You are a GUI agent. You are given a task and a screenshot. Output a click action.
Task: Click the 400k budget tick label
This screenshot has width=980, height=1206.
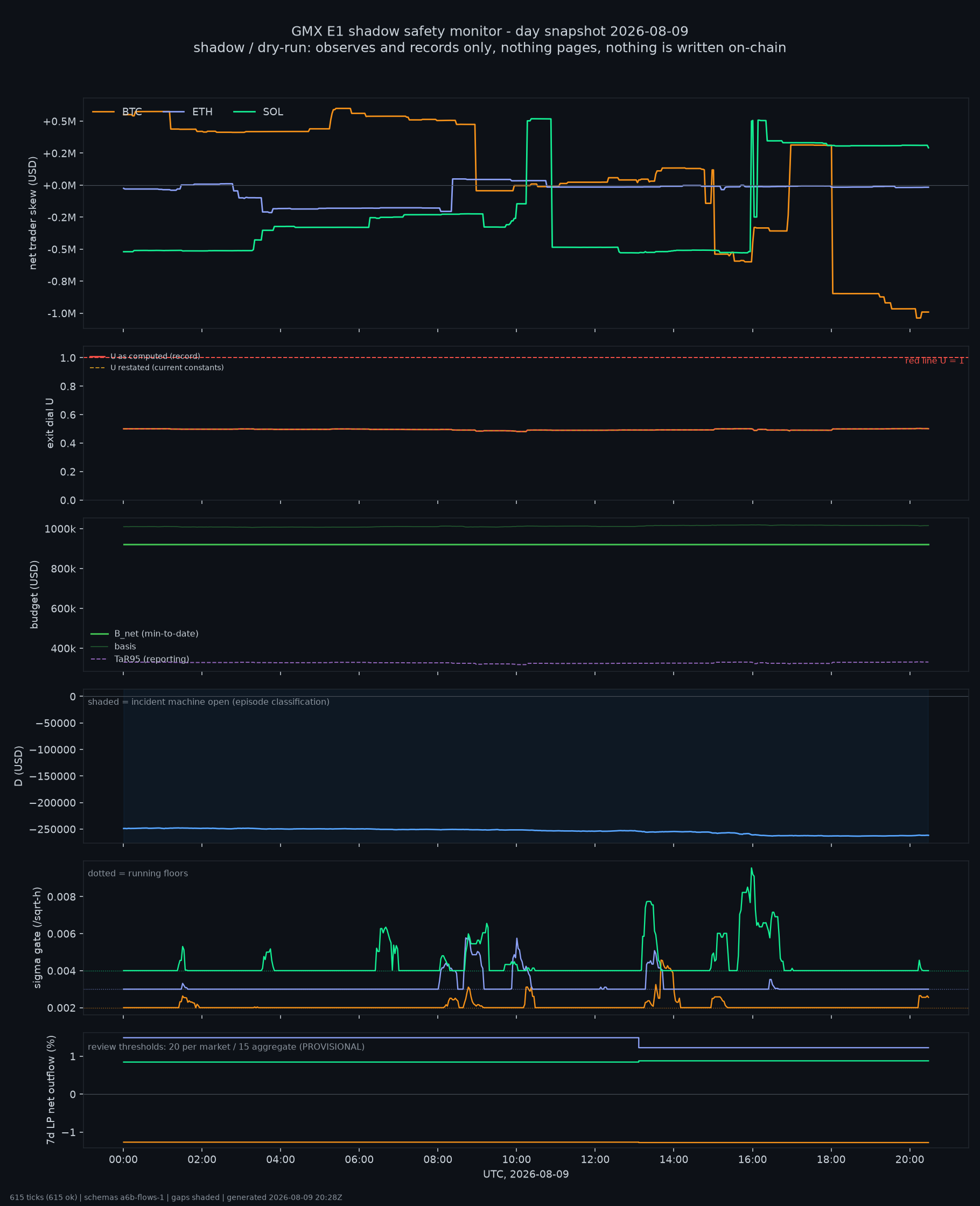pos(62,649)
